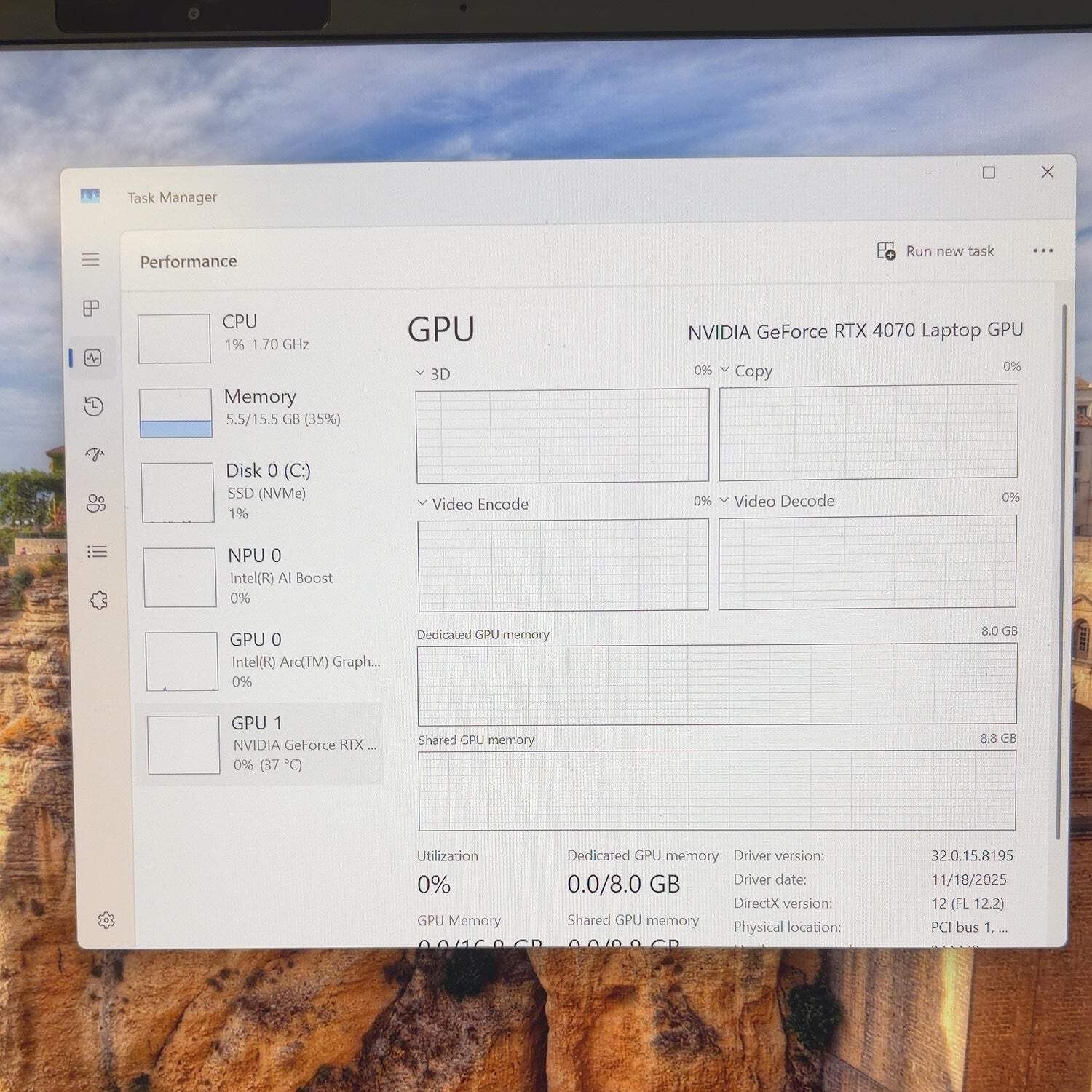Screen dimensions: 1092x1092
Task: Click the Memory usage mini graph thumbnail
Action: (175, 413)
